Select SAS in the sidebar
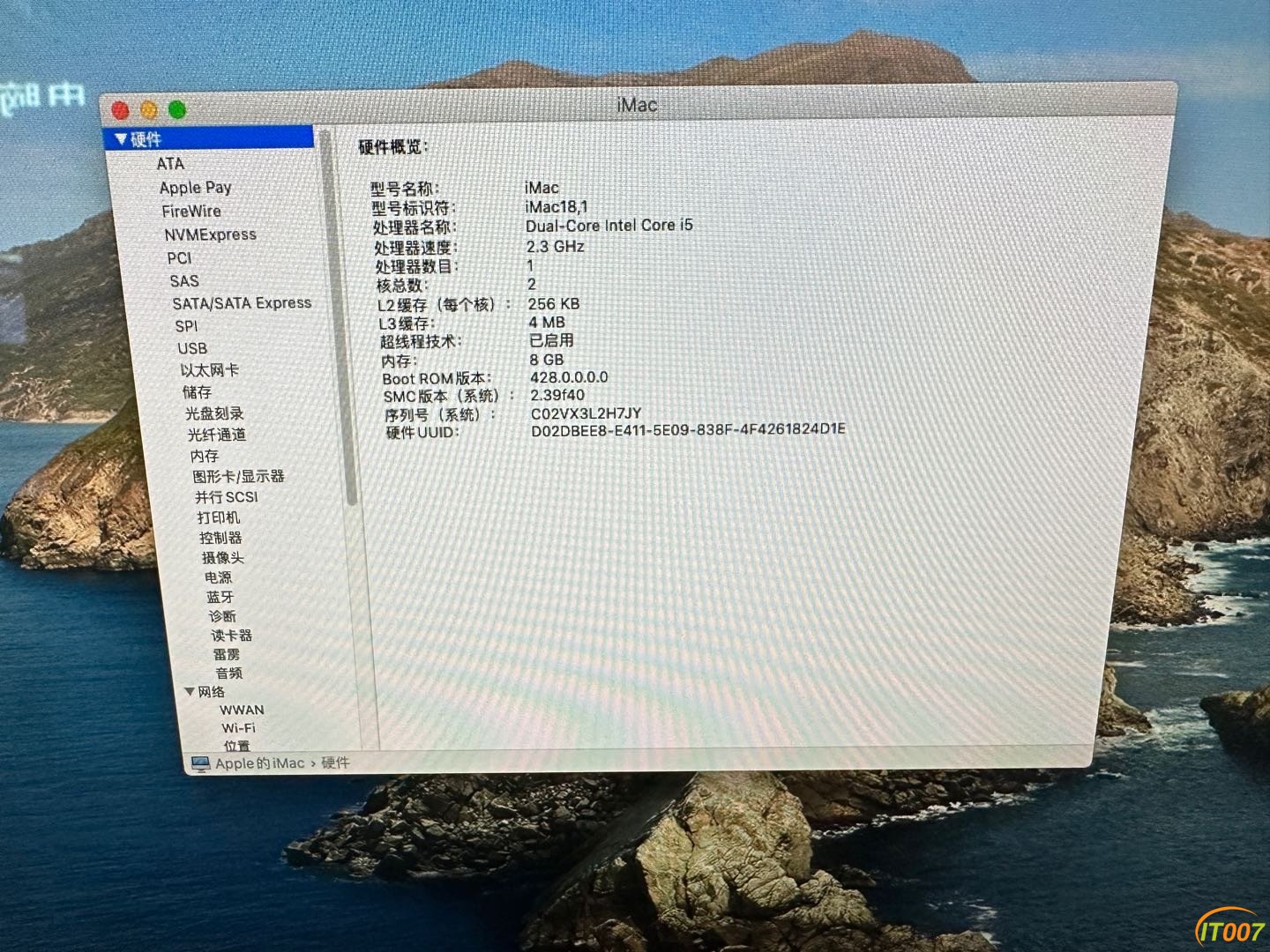 click(x=184, y=281)
